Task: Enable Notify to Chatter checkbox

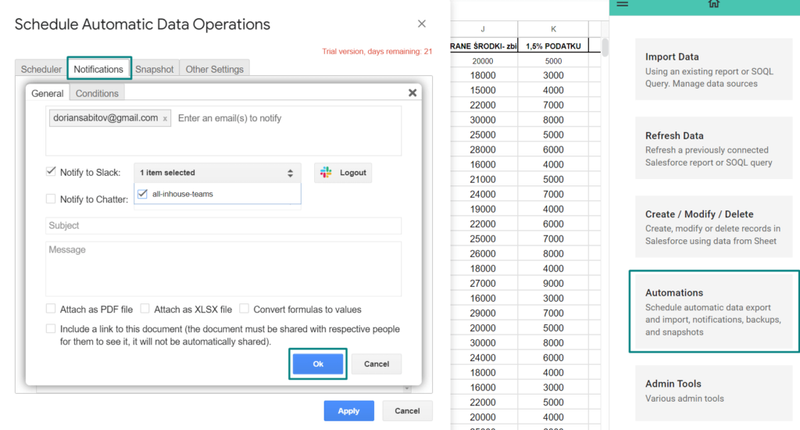Action: (x=51, y=199)
